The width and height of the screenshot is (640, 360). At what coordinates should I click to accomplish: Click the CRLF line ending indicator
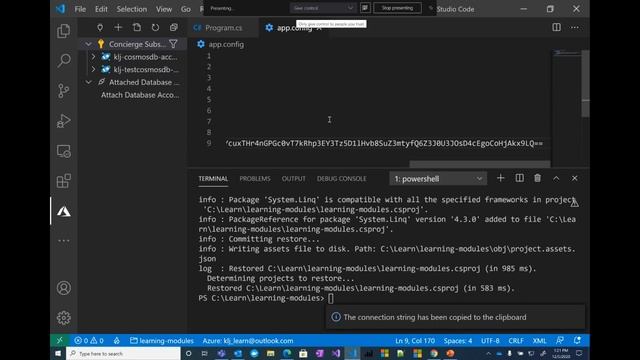pyautogui.click(x=516, y=340)
